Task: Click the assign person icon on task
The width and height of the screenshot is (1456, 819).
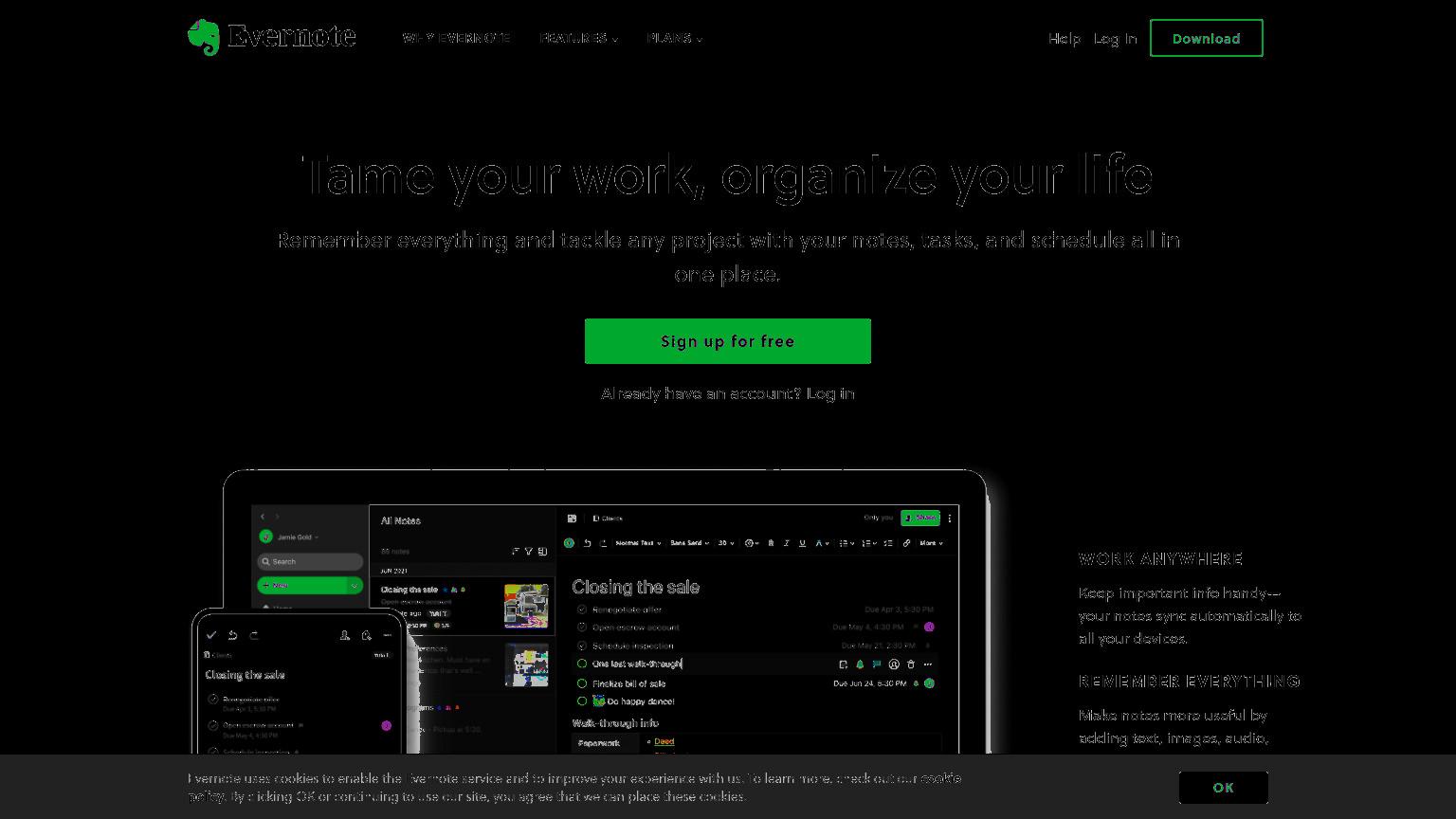Action: coord(894,664)
